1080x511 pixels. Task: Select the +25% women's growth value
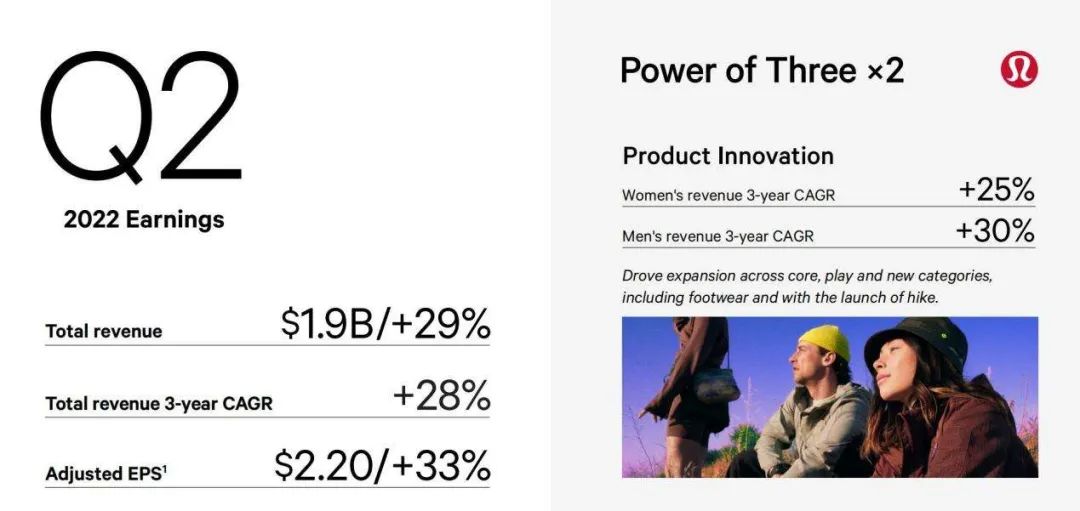[x=995, y=189]
